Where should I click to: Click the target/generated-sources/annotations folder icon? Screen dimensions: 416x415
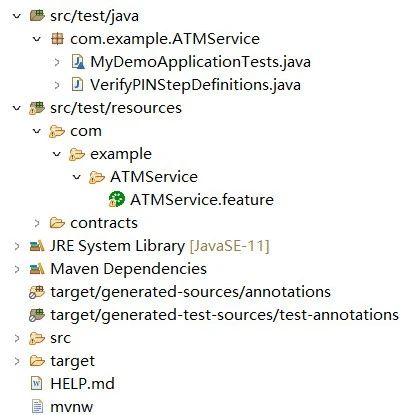click(37, 292)
